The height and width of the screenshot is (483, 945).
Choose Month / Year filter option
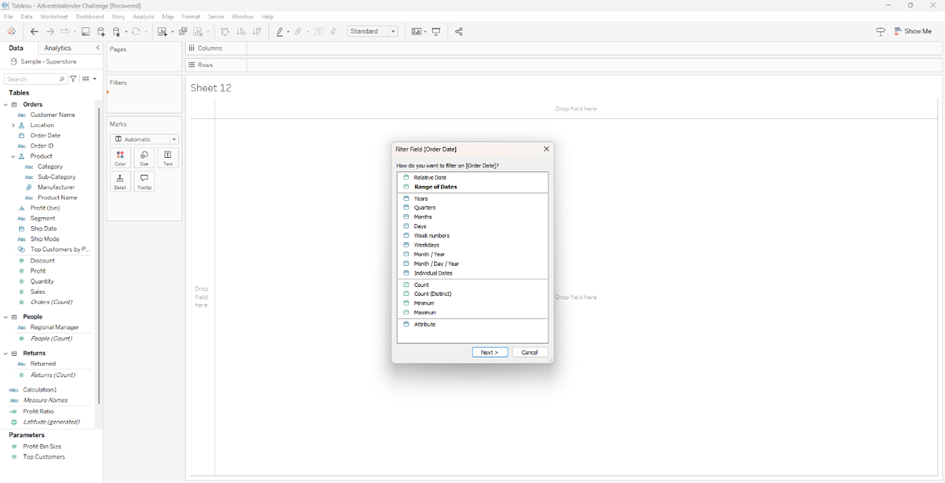[430, 254]
